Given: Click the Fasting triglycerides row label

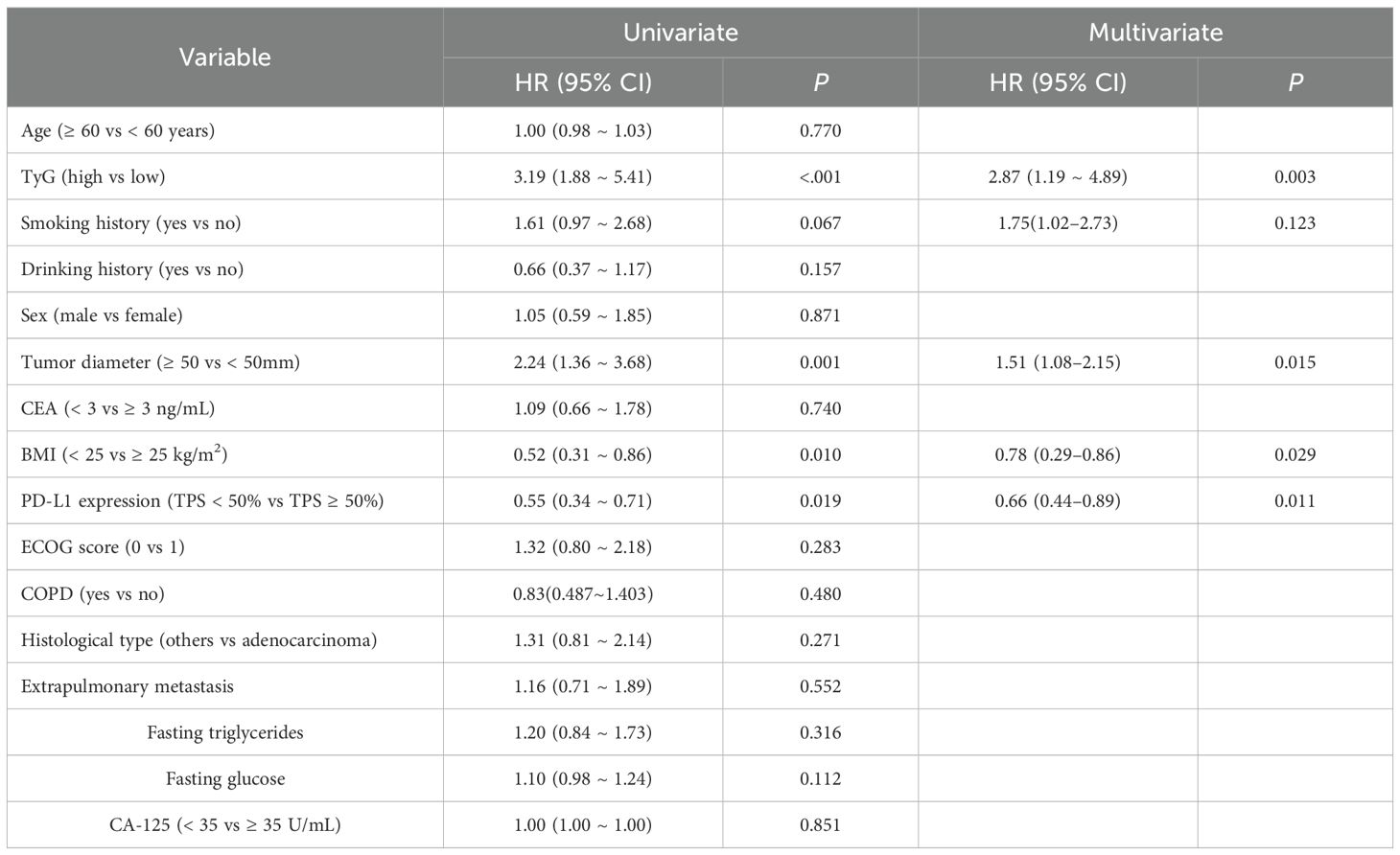Looking at the screenshot, I should (x=224, y=732).
